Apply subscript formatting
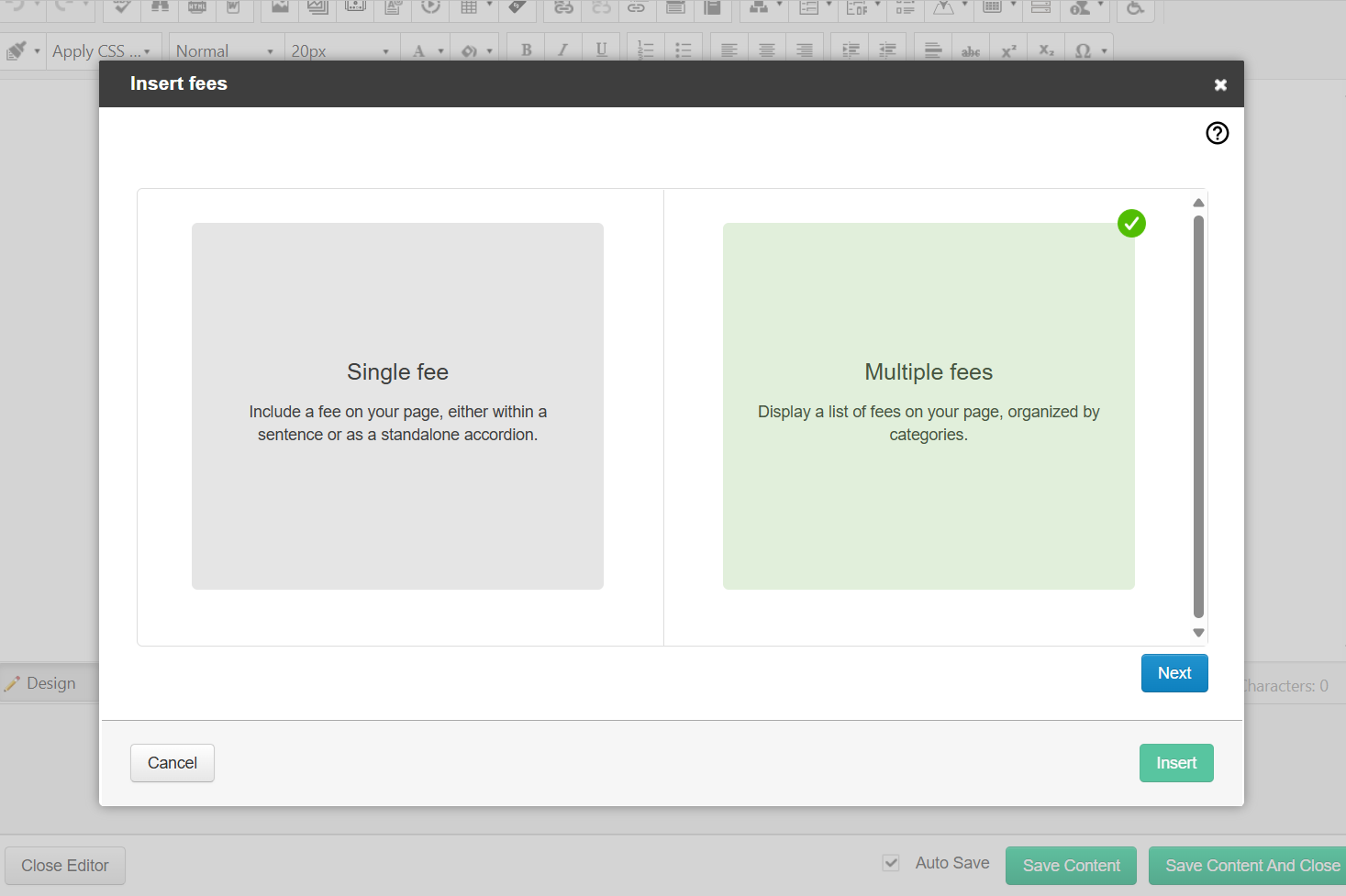 [x=1045, y=49]
